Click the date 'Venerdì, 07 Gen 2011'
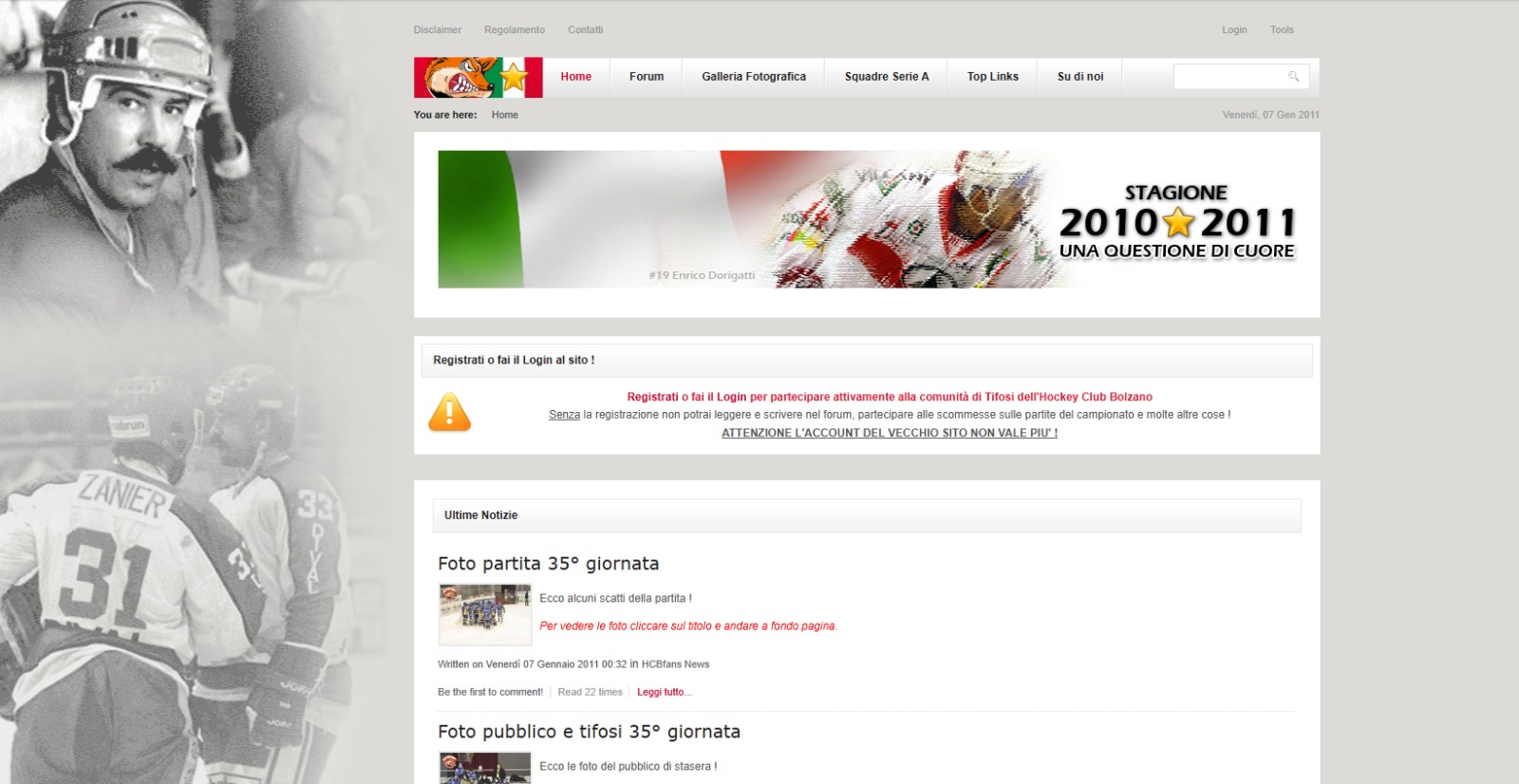 coord(1270,115)
